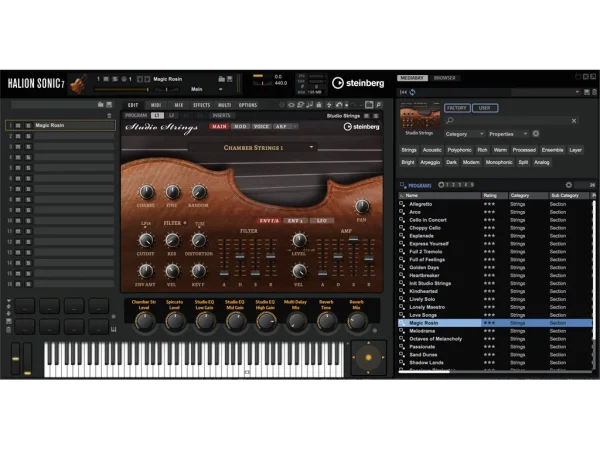Click the violin instrument icon near HALion Sonic
The image size is (600, 450).
[79, 83]
